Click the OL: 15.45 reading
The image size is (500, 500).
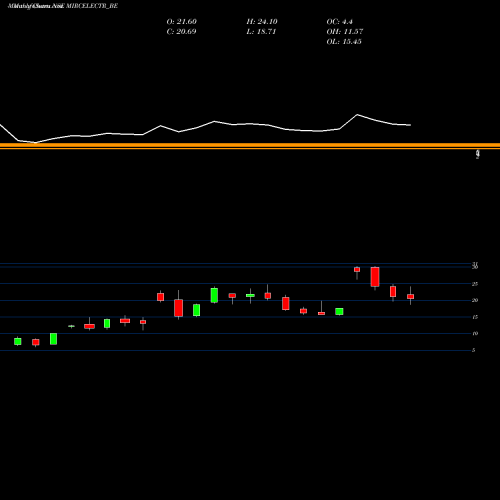point(344,42)
